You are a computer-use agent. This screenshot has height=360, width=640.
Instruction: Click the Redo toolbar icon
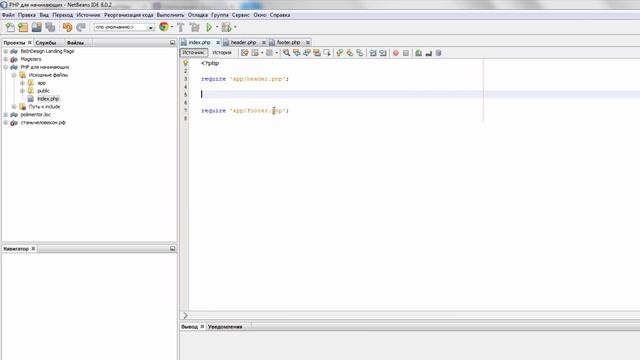[81, 27]
